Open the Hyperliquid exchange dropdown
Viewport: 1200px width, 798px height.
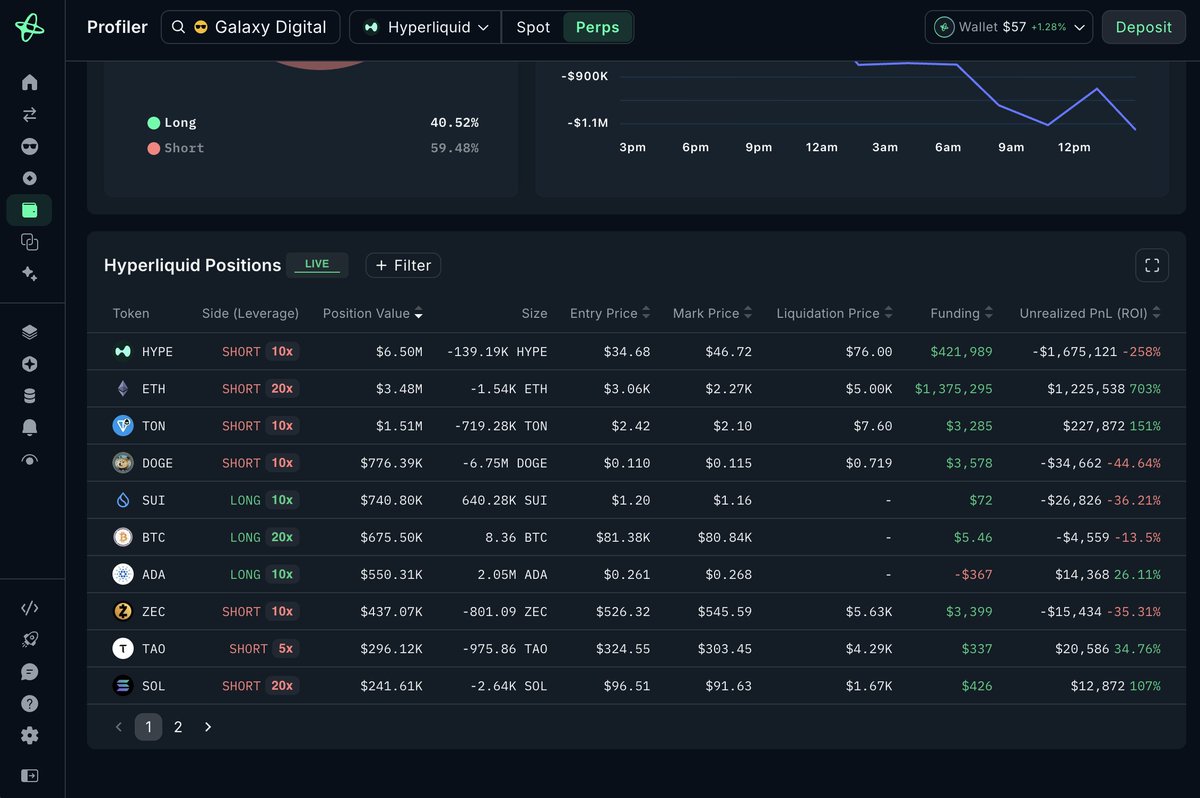coord(425,27)
